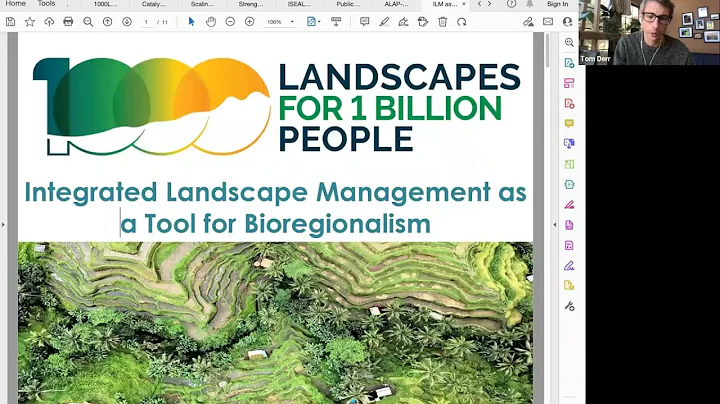Click the Integrated Landscape Management title text
720x404 pixels.
click(x=276, y=208)
